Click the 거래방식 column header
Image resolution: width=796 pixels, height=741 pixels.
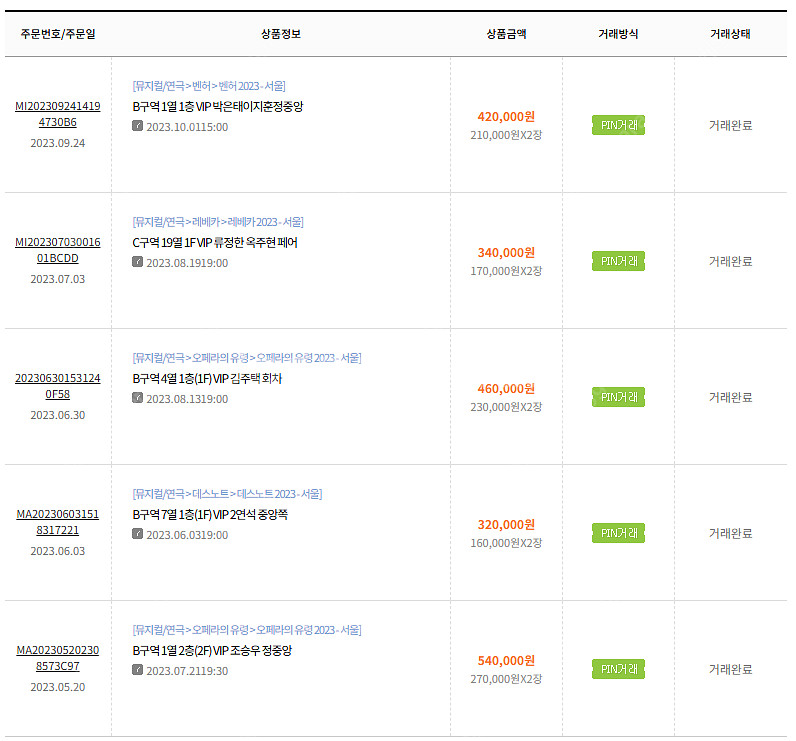618,34
